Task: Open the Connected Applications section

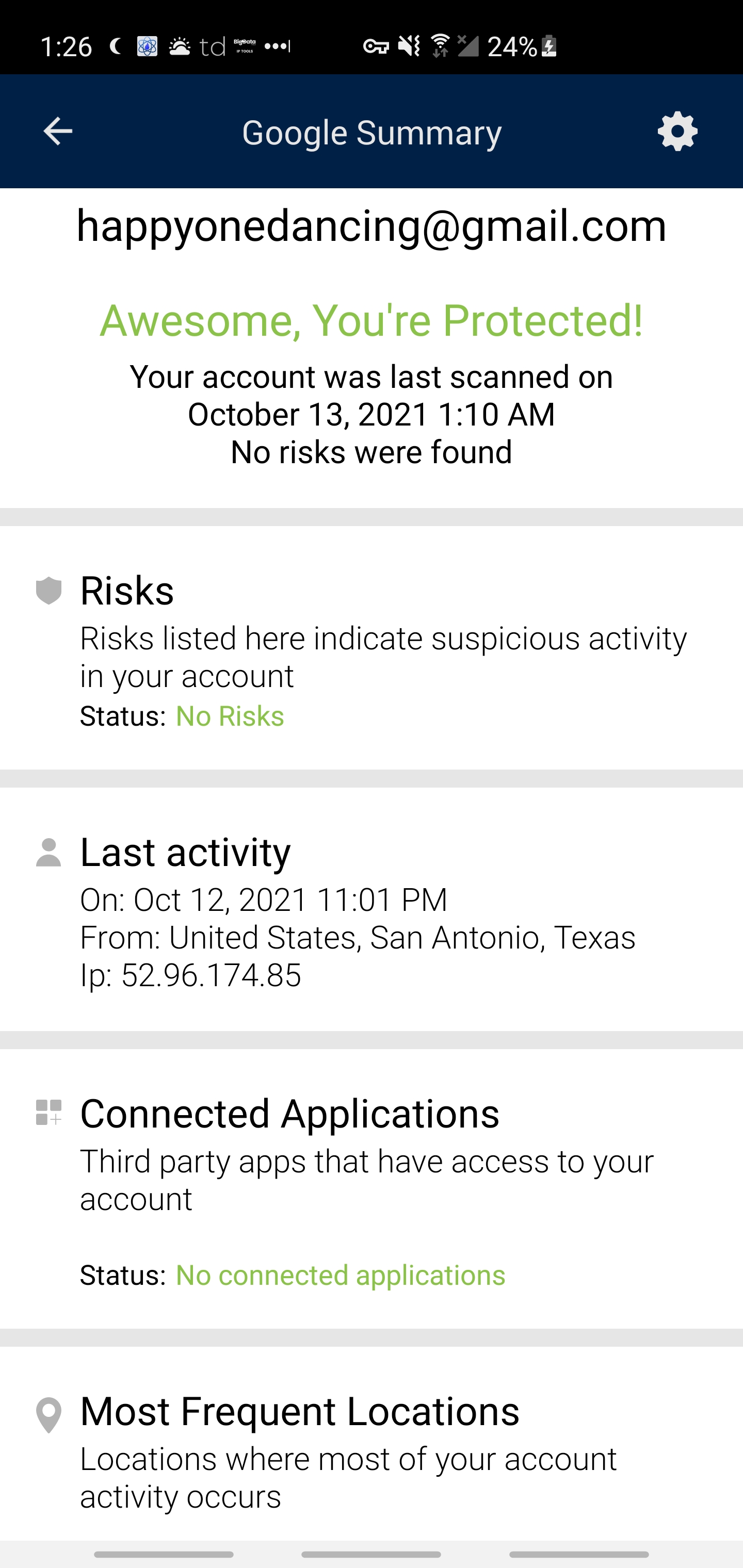Action: point(290,1114)
